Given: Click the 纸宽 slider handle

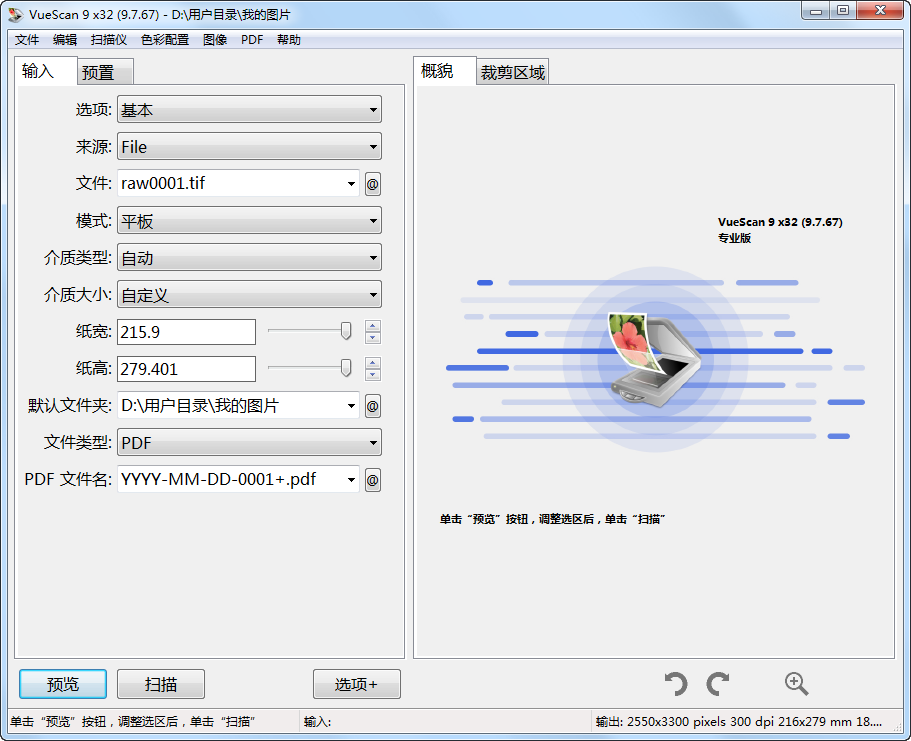Looking at the screenshot, I should (x=346, y=331).
